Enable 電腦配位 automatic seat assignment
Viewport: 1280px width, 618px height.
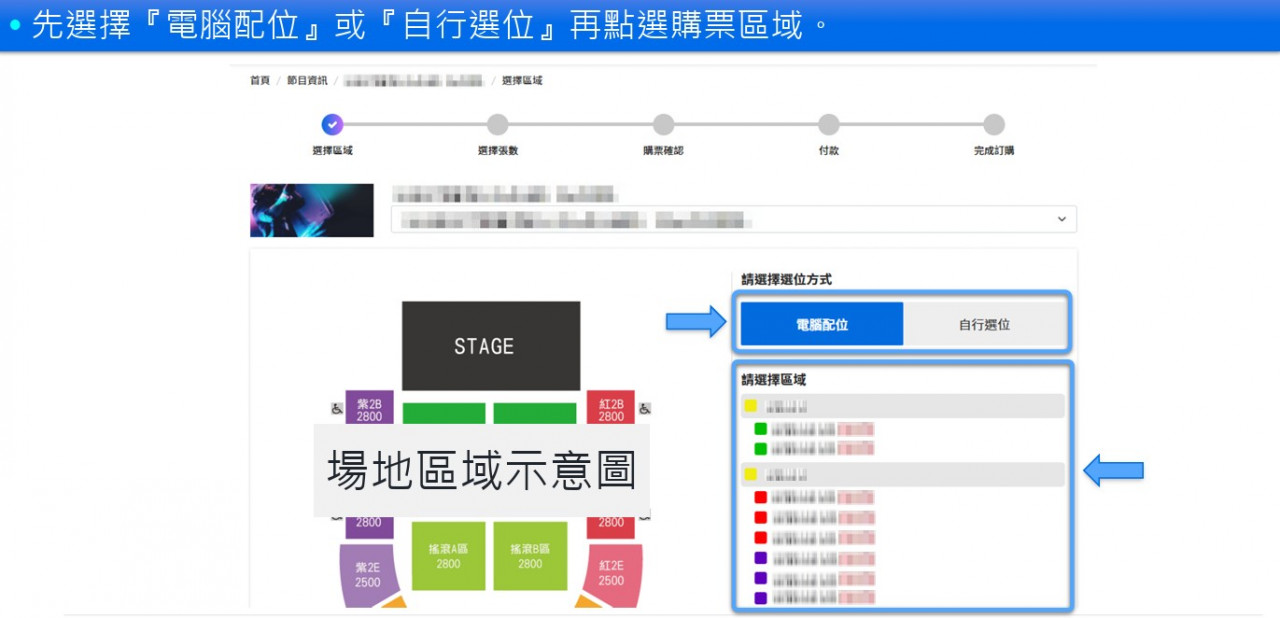point(820,323)
